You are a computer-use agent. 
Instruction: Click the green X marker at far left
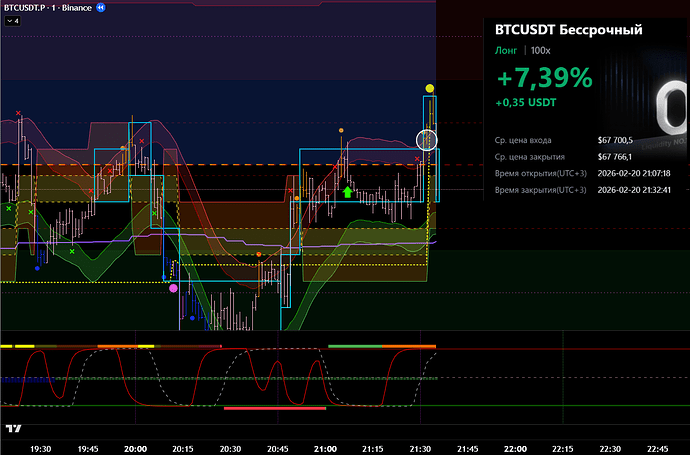tap(9, 209)
